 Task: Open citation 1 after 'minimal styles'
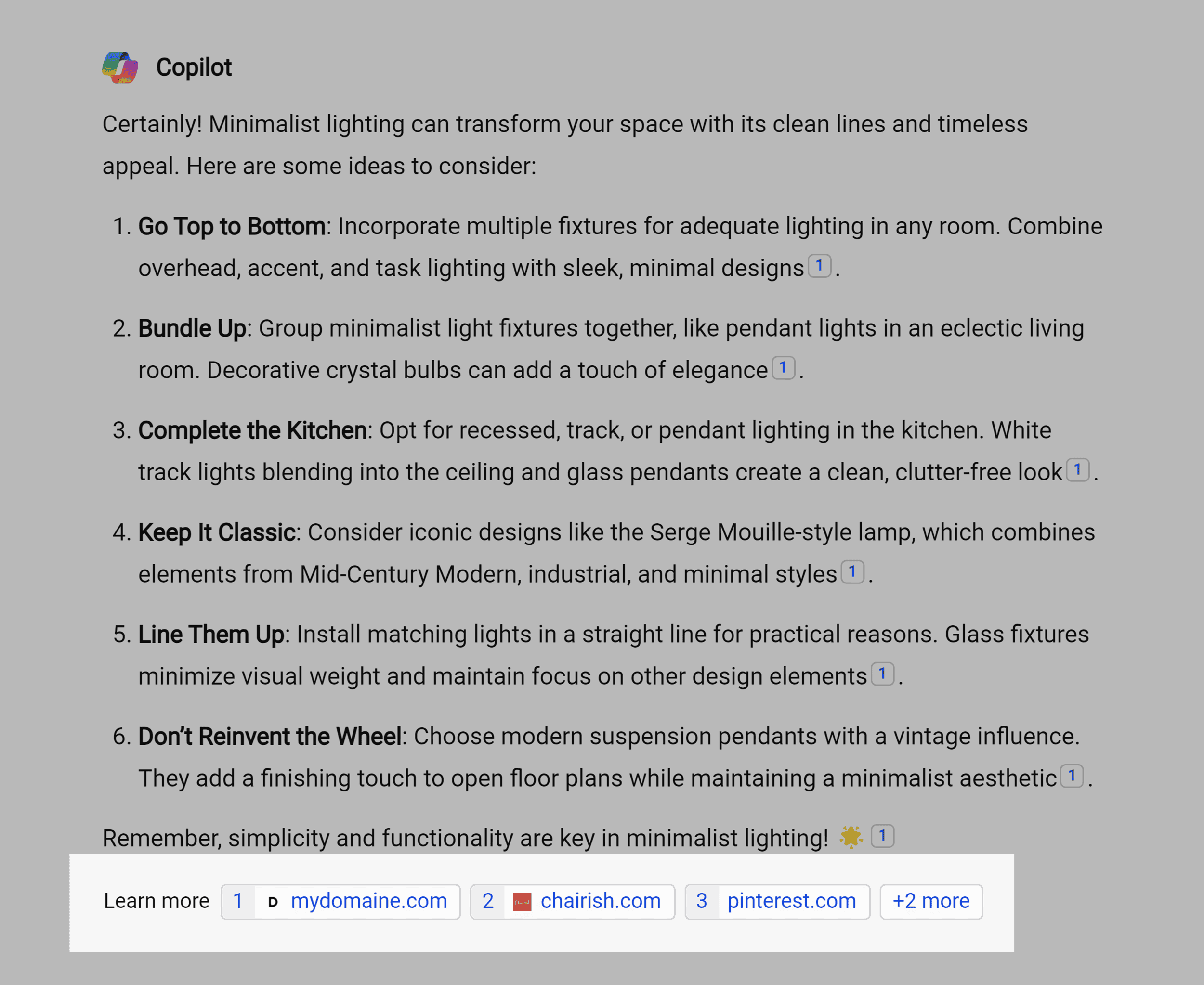853,573
